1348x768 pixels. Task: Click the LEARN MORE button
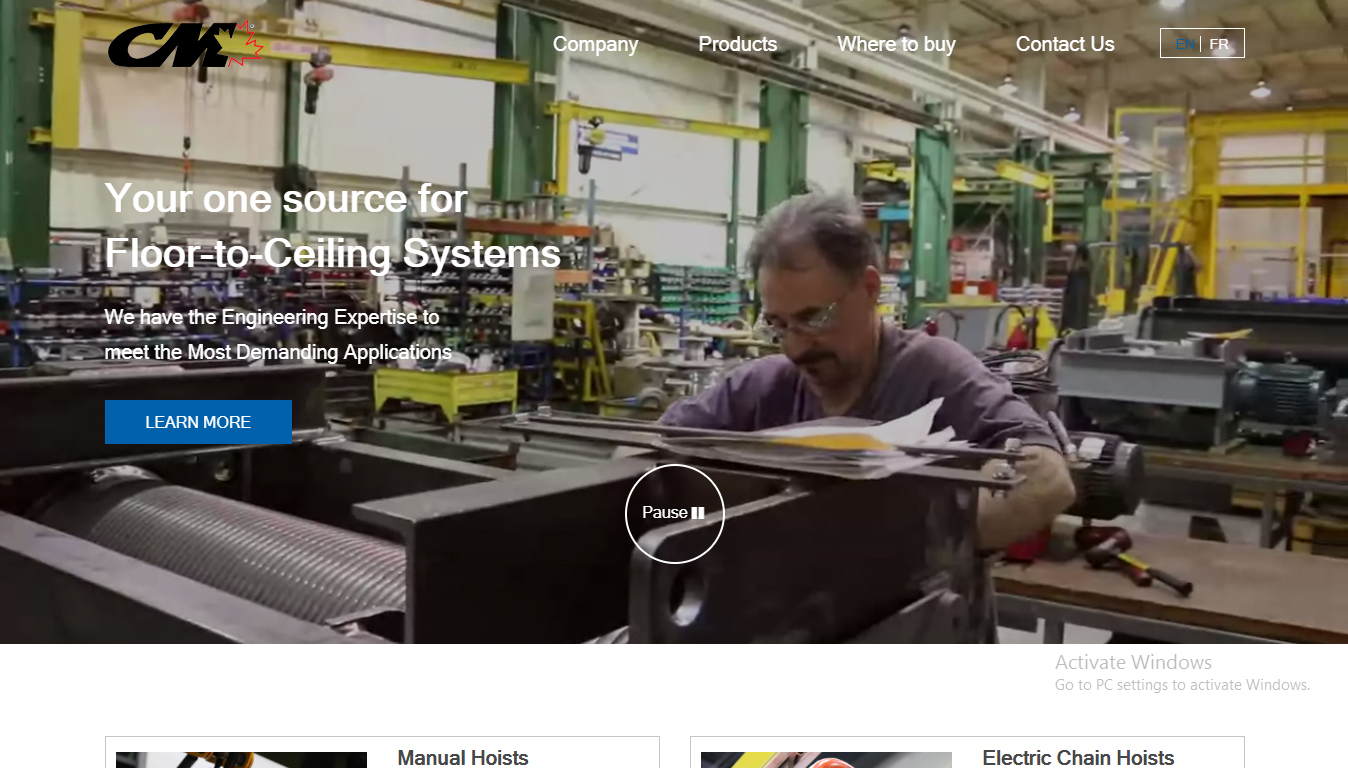point(198,422)
